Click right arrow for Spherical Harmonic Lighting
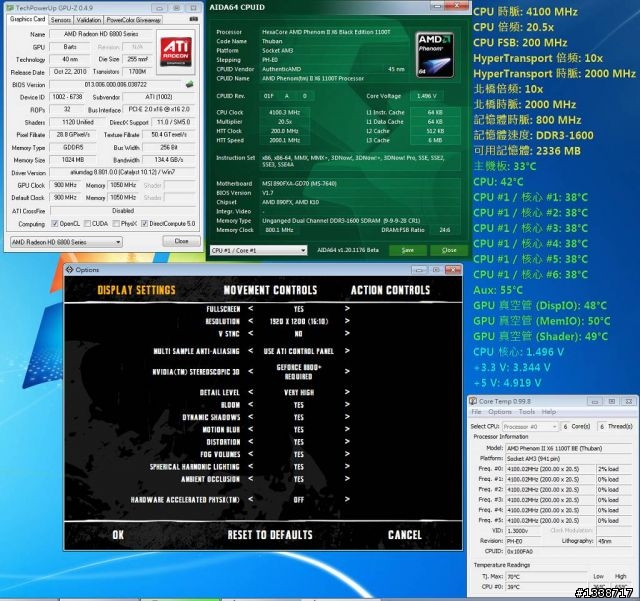Viewport: 640px width, 601px height. [347, 466]
